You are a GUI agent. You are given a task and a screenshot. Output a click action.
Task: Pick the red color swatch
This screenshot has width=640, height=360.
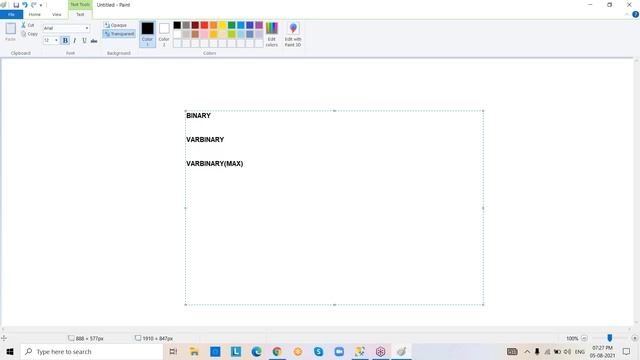pos(204,25)
